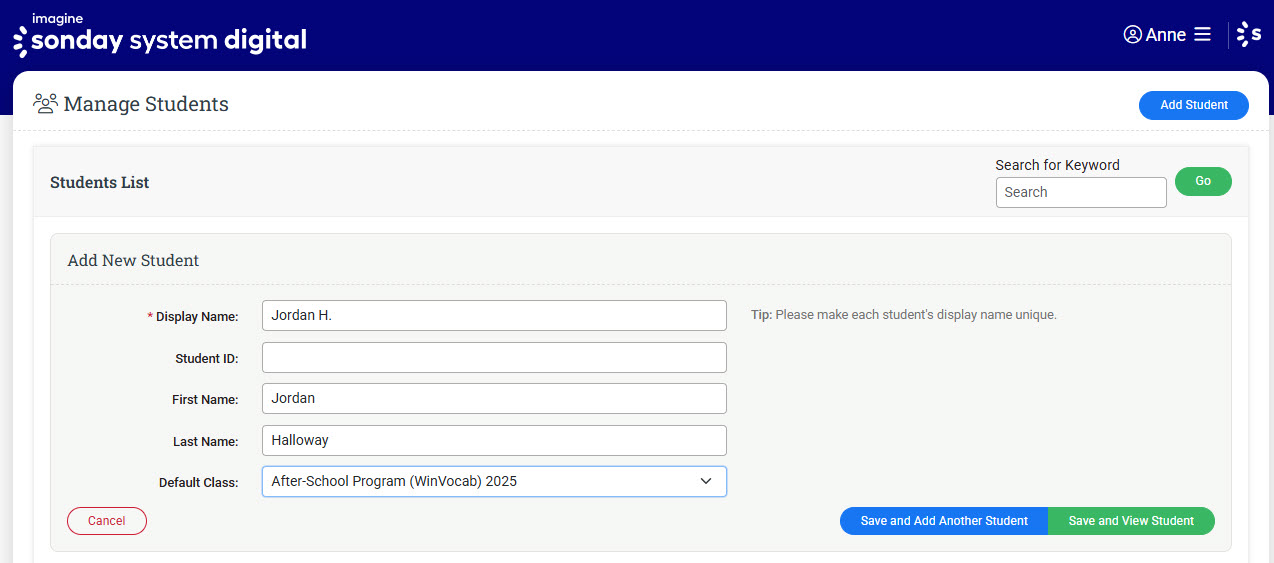This screenshot has height=563, width=1274.
Task: Click Save and Add Another Student
Action: click(943, 521)
